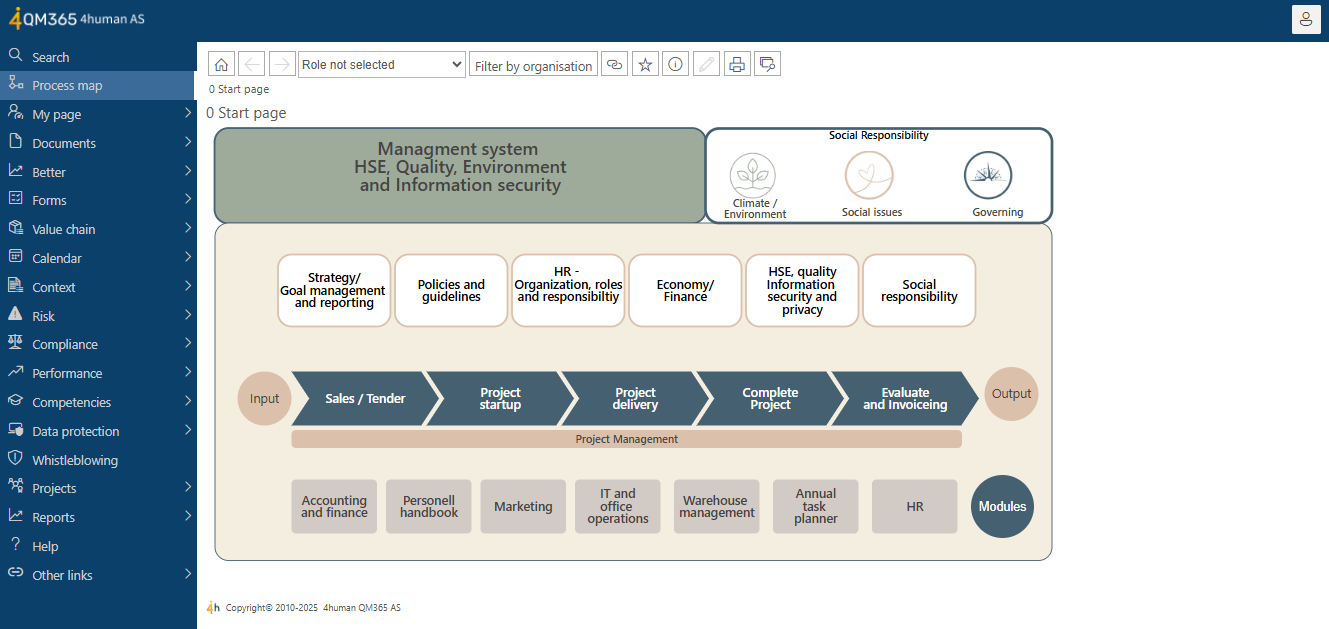Viewport: 1329px width, 629px height.
Task: Open the comments and feedback icon in toolbar
Action: click(767, 64)
